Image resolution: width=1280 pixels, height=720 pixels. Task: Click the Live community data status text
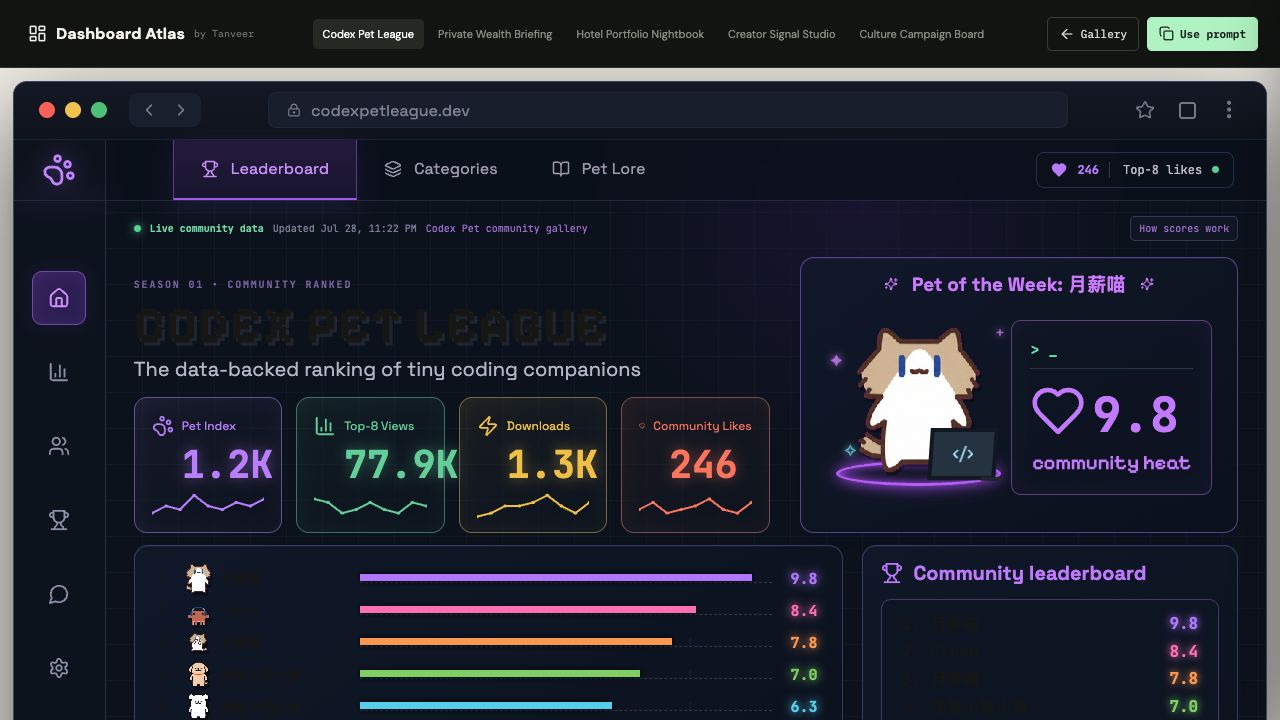(207, 229)
